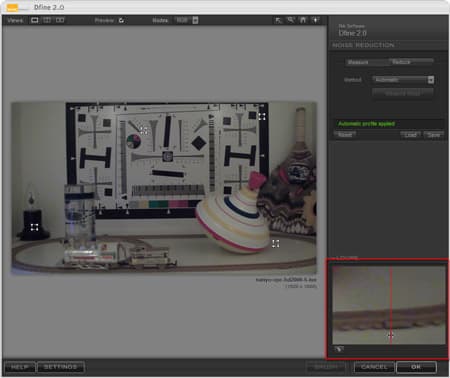This screenshot has height=378, width=450.
Task: Select the pan hand tool
Action: (303, 20)
